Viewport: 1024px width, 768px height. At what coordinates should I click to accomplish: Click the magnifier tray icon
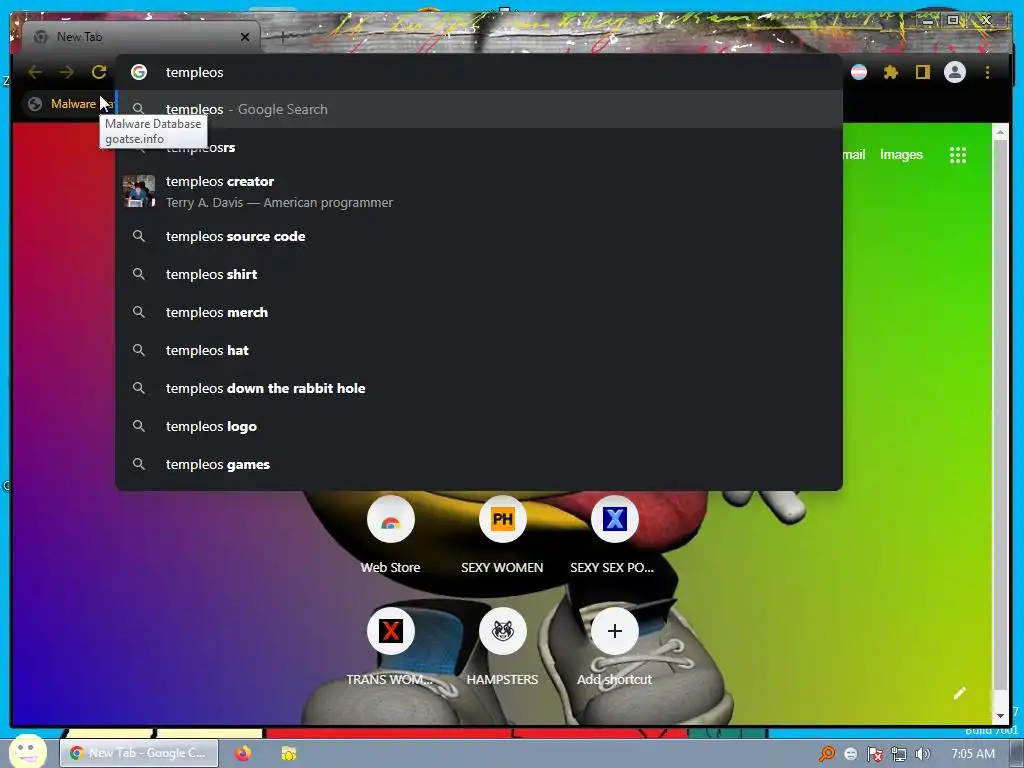click(827, 754)
